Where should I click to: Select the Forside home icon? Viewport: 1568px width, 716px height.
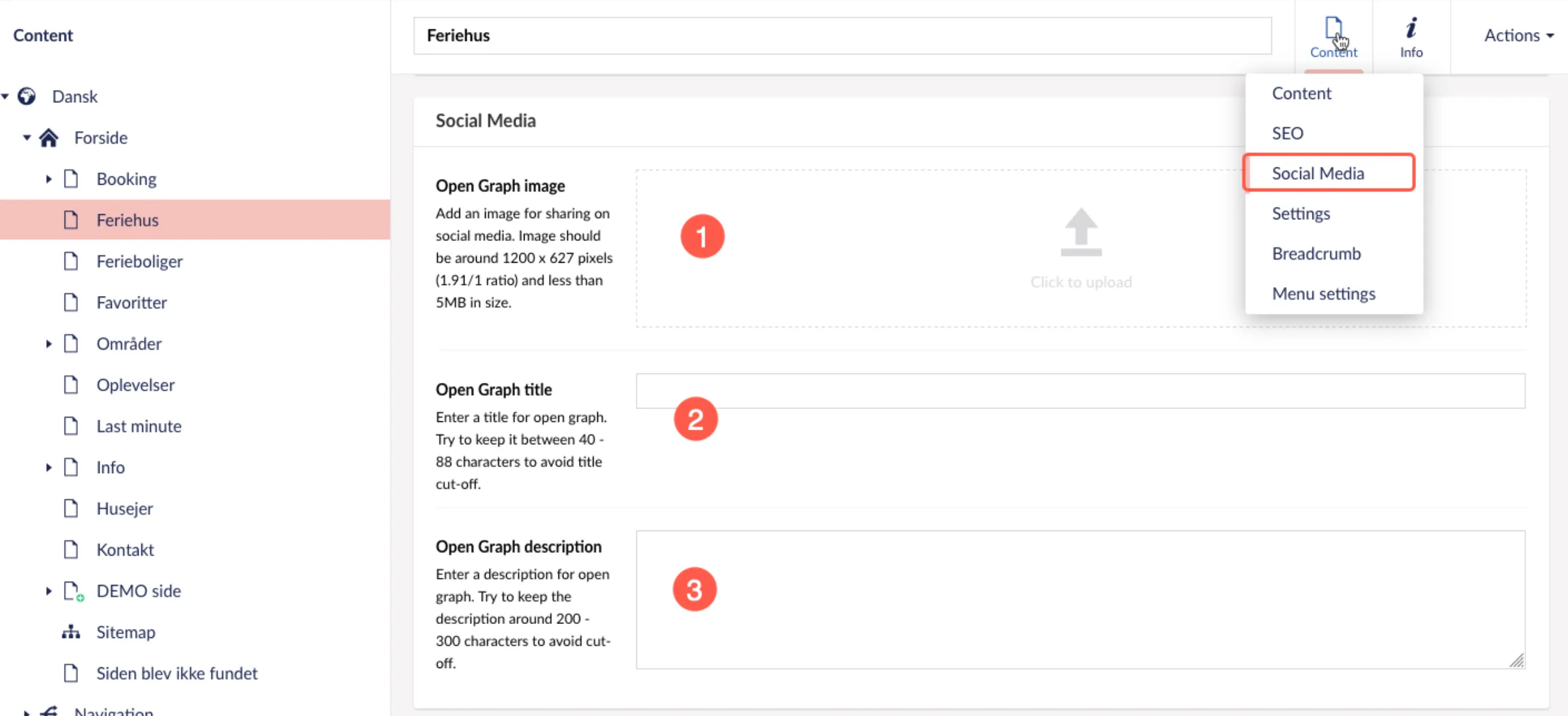click(49, 137)
